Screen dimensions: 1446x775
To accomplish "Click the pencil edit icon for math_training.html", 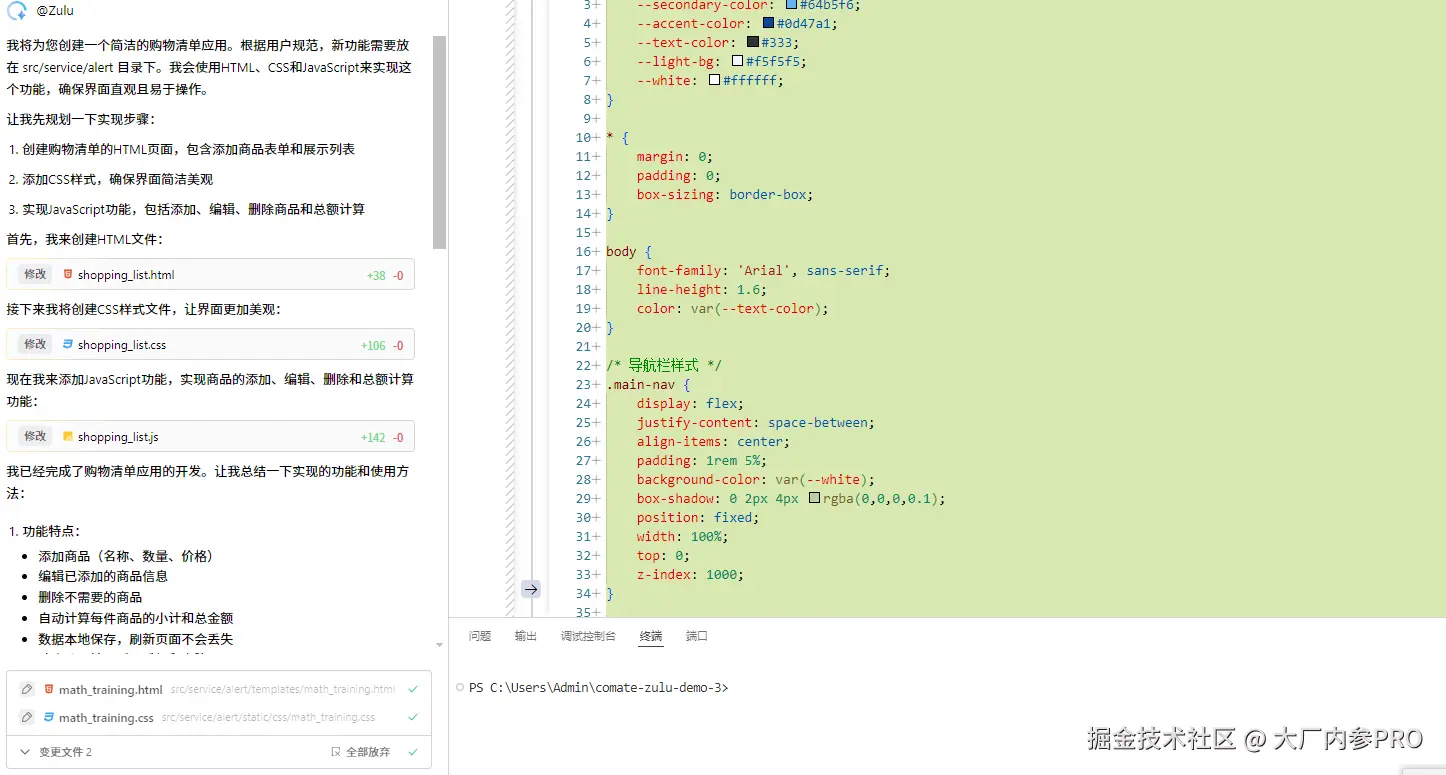I will 29,688.
